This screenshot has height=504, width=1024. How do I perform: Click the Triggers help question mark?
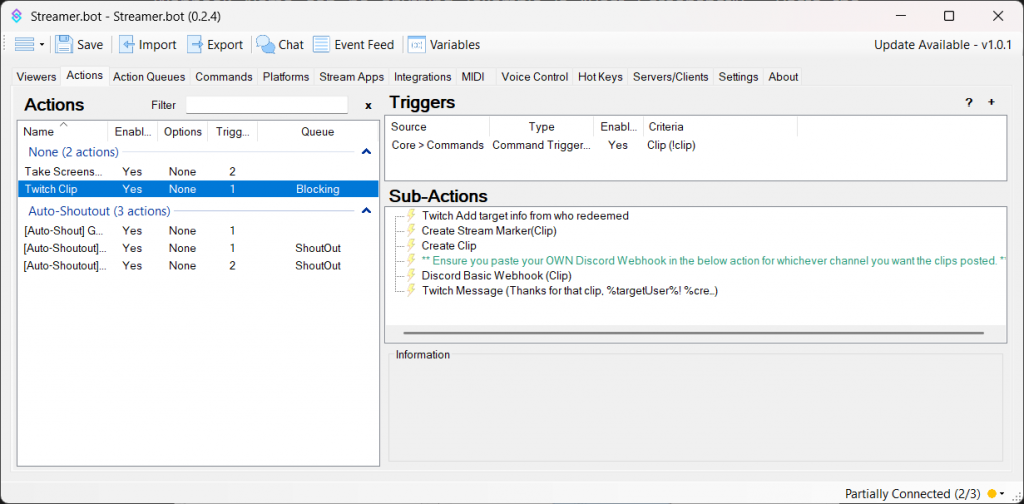[968, 103]
